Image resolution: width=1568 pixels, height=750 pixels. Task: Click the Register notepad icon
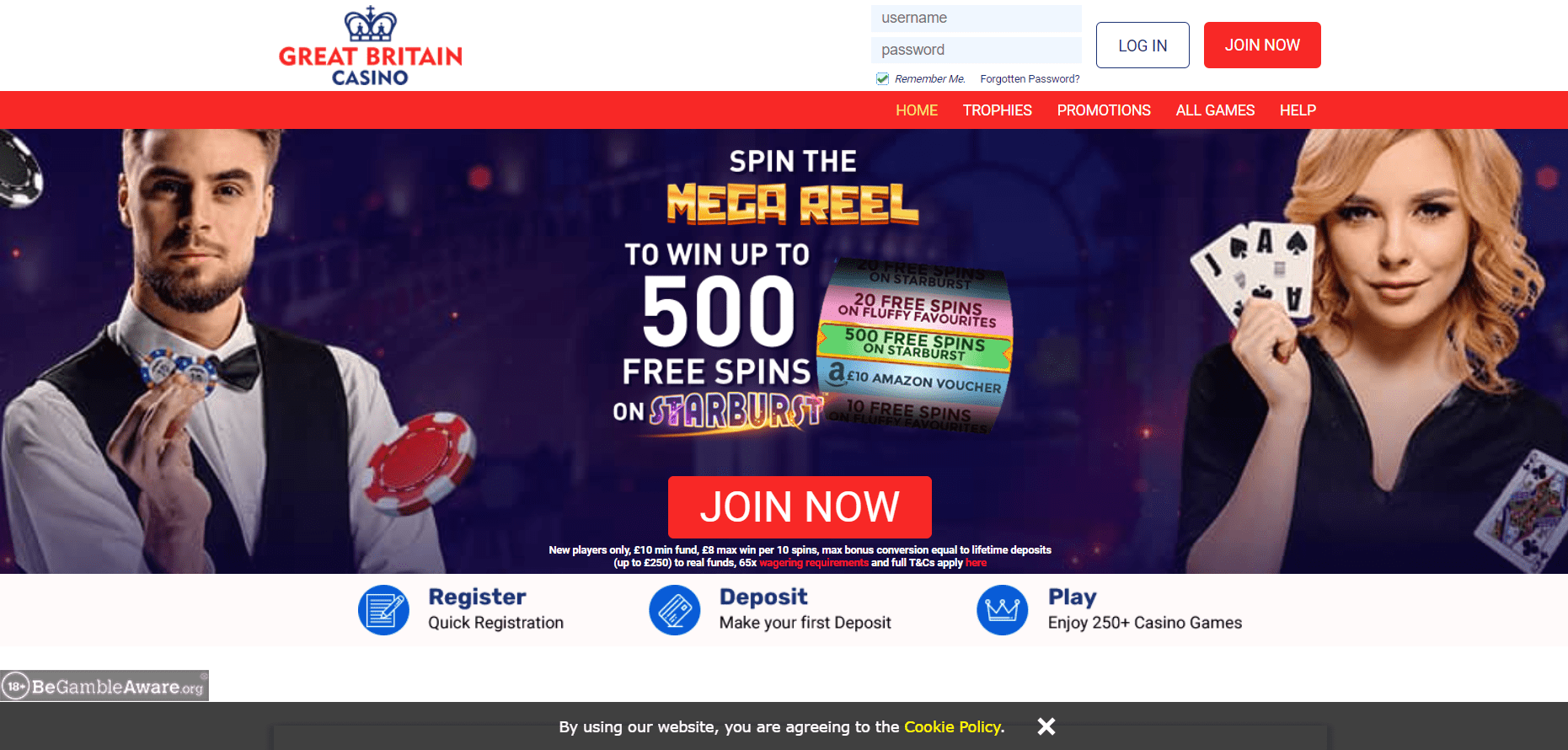click(383, 609)
